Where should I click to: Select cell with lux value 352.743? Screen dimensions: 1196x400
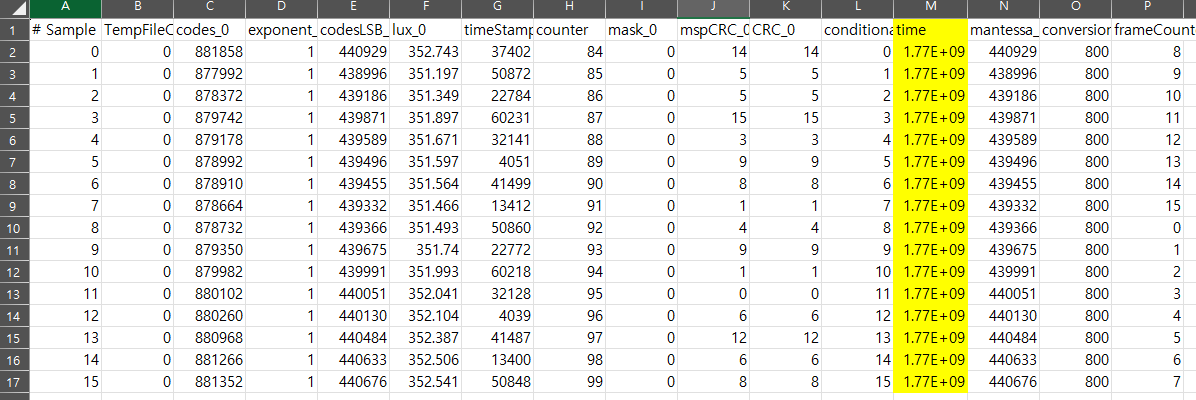(425, 52)
